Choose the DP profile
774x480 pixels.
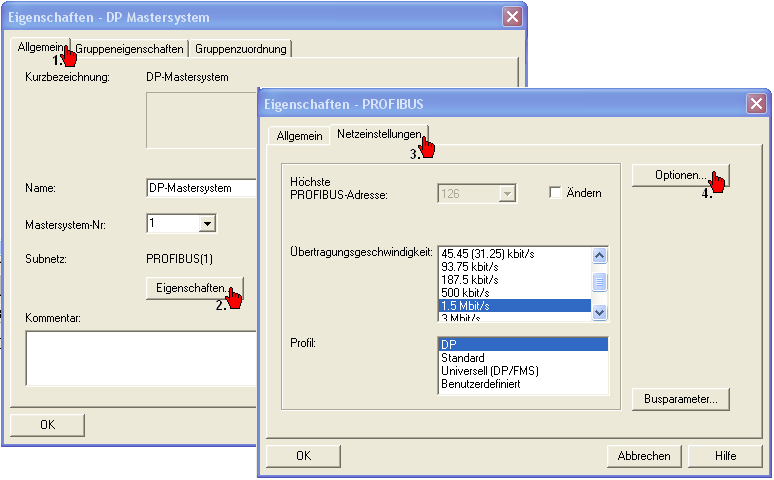[523, 345]
